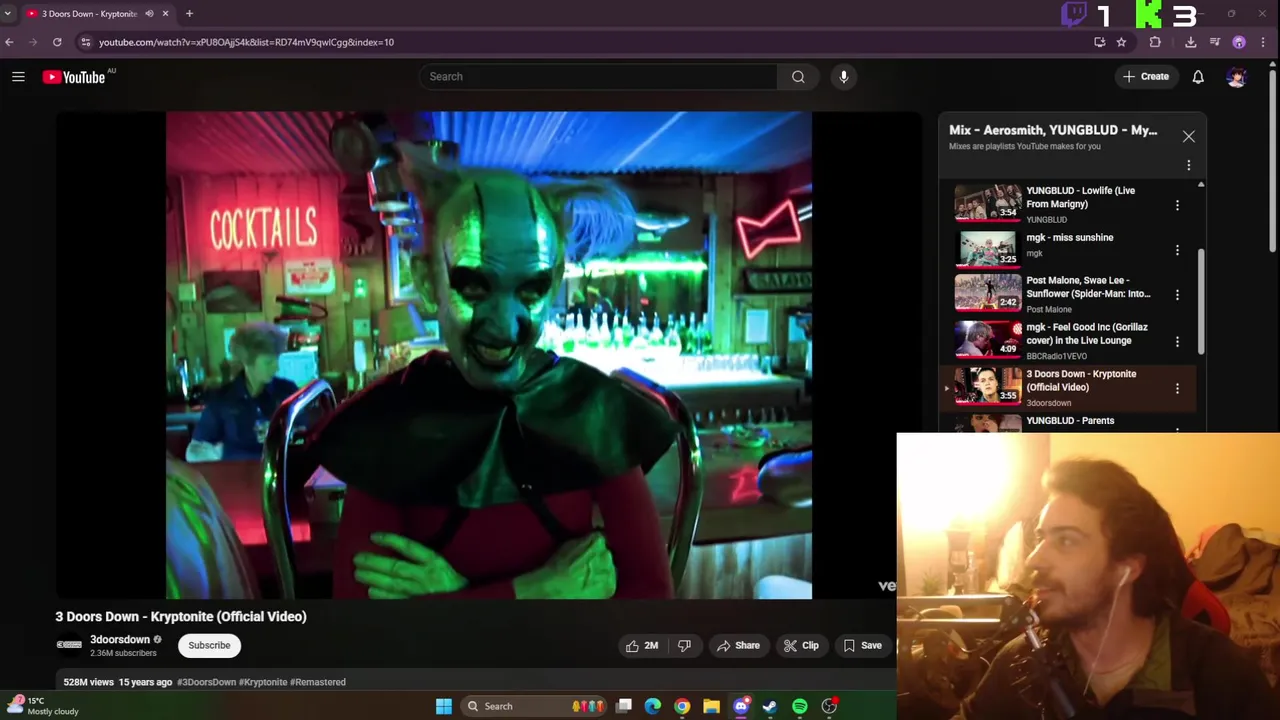This screenshot has height=720, width=1280.
Task: Open the YouTube guide hamburger menu
Action: point(18,77)
